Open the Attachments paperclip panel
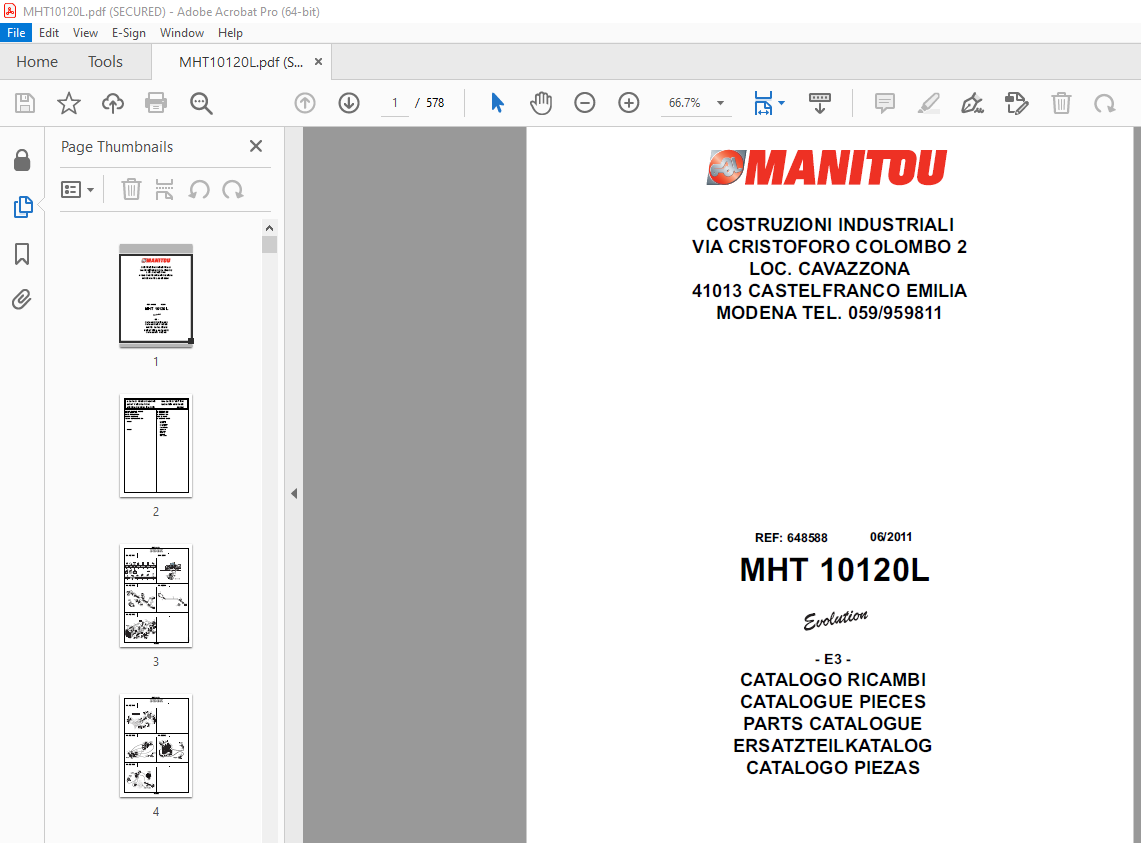Image resolution: width=1141 pixels, height=843 pixels. coord(22,299)
